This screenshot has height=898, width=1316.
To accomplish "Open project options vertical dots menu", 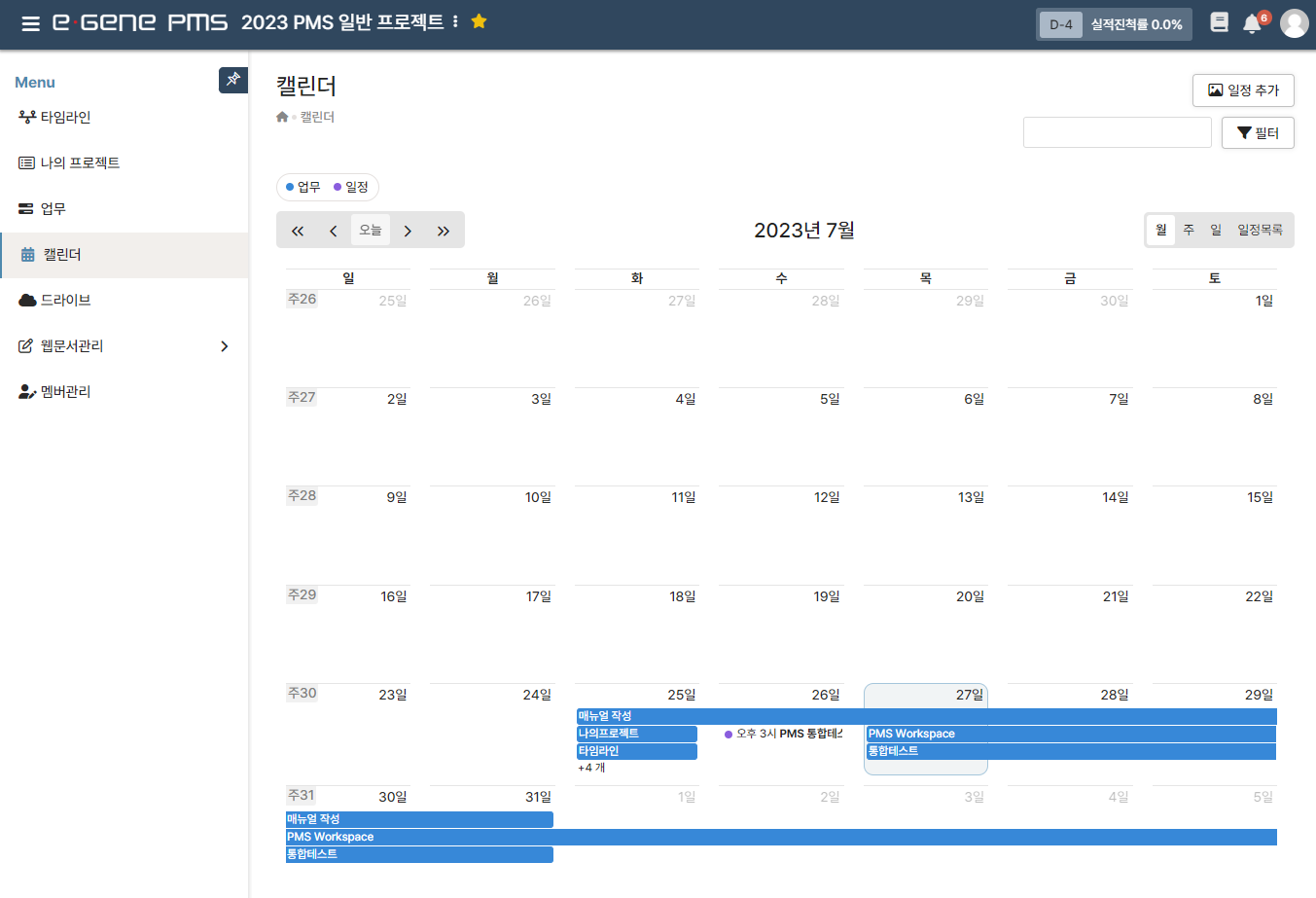I will tap(455, 21).
